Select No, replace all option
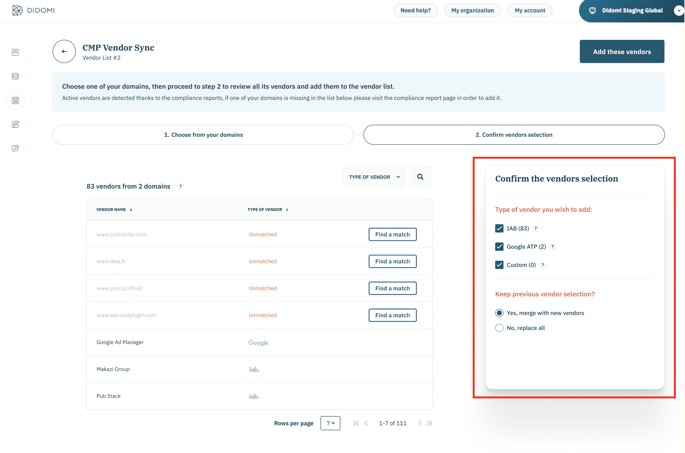Viewport: 685px width, 453px height. coord(499,328)
